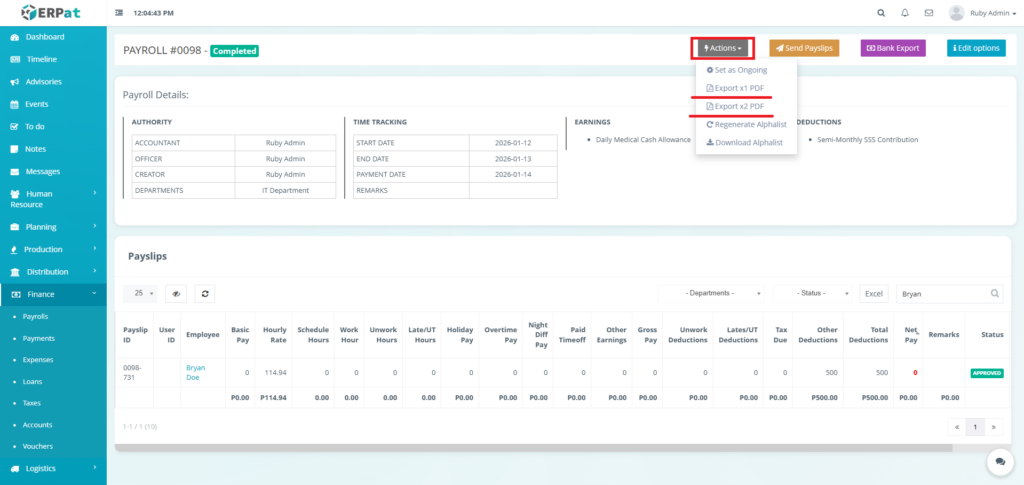Choose Export x1 PDF from Actions menu
This screenshot has height=485, width=1024.
click(x=735, y=88)
